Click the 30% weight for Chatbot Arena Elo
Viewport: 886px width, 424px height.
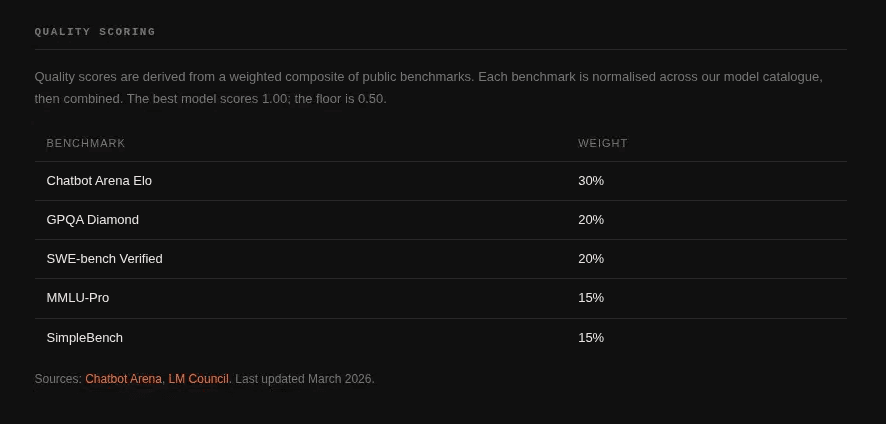(591, 181)
